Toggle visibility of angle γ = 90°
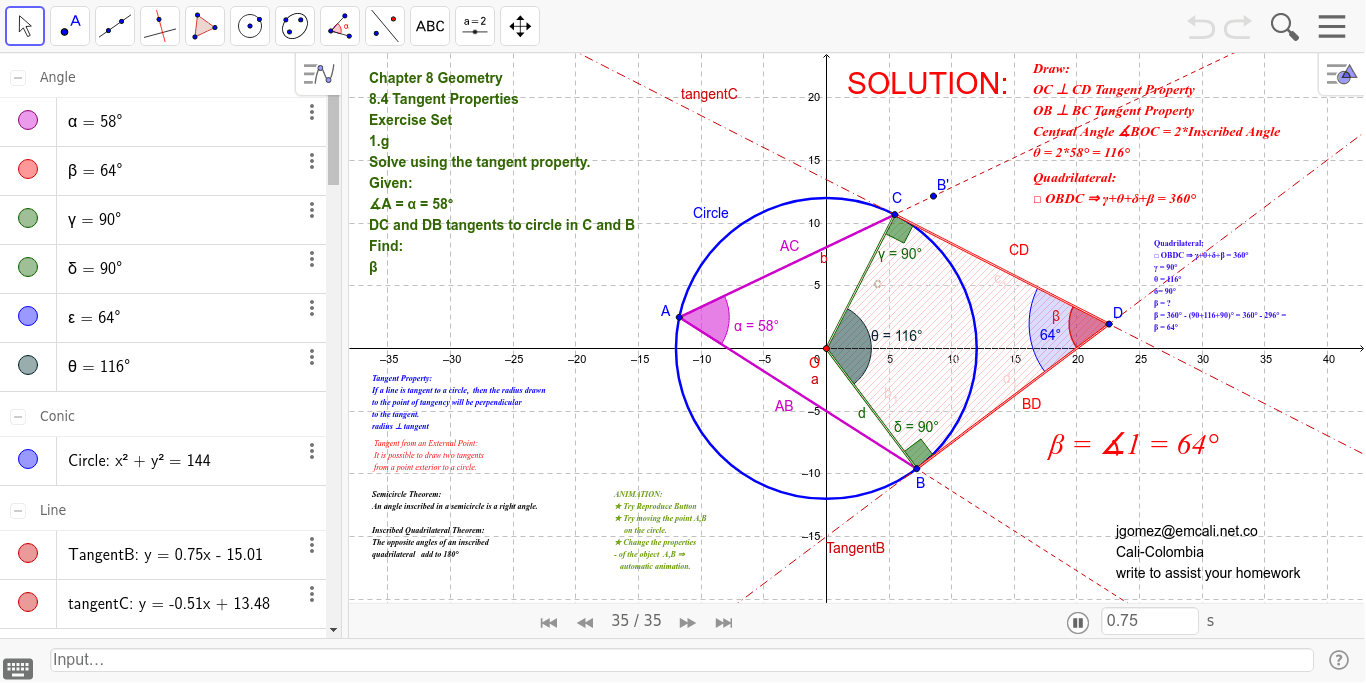The height and width of the screenshot is (683, 1366). click(28, 218)
